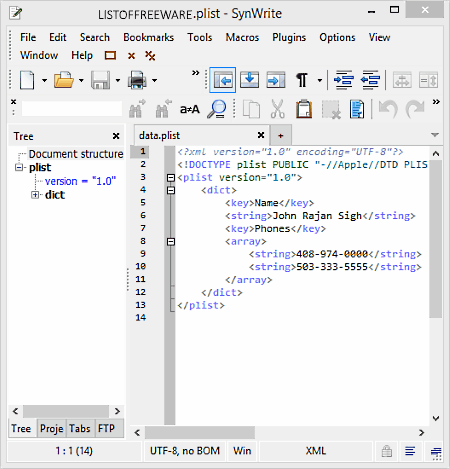
Task: Toggle the right side panel icon
Action: pyautogui.click(x=276, y=80)
